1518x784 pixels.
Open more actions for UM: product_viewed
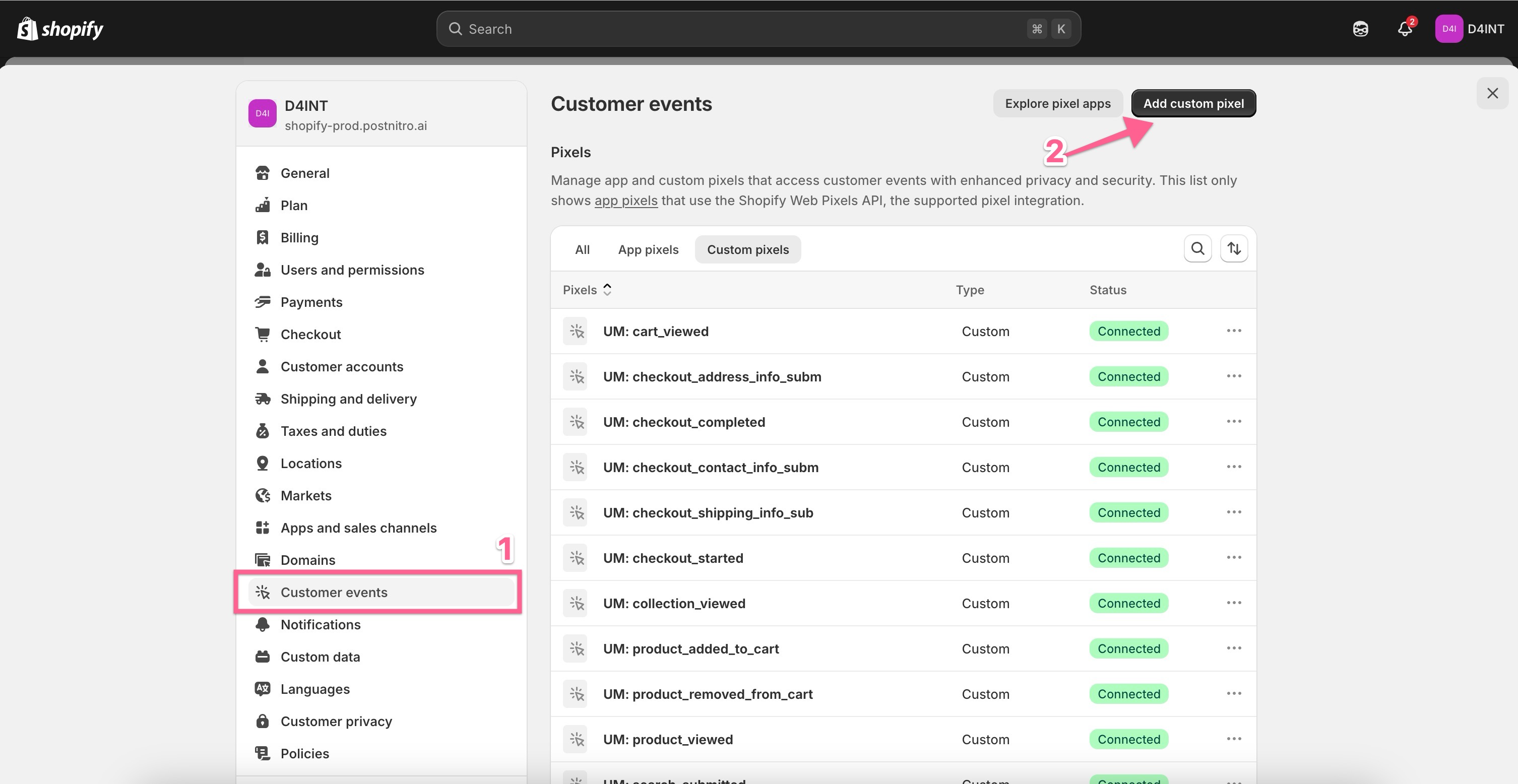[1234, 739]
